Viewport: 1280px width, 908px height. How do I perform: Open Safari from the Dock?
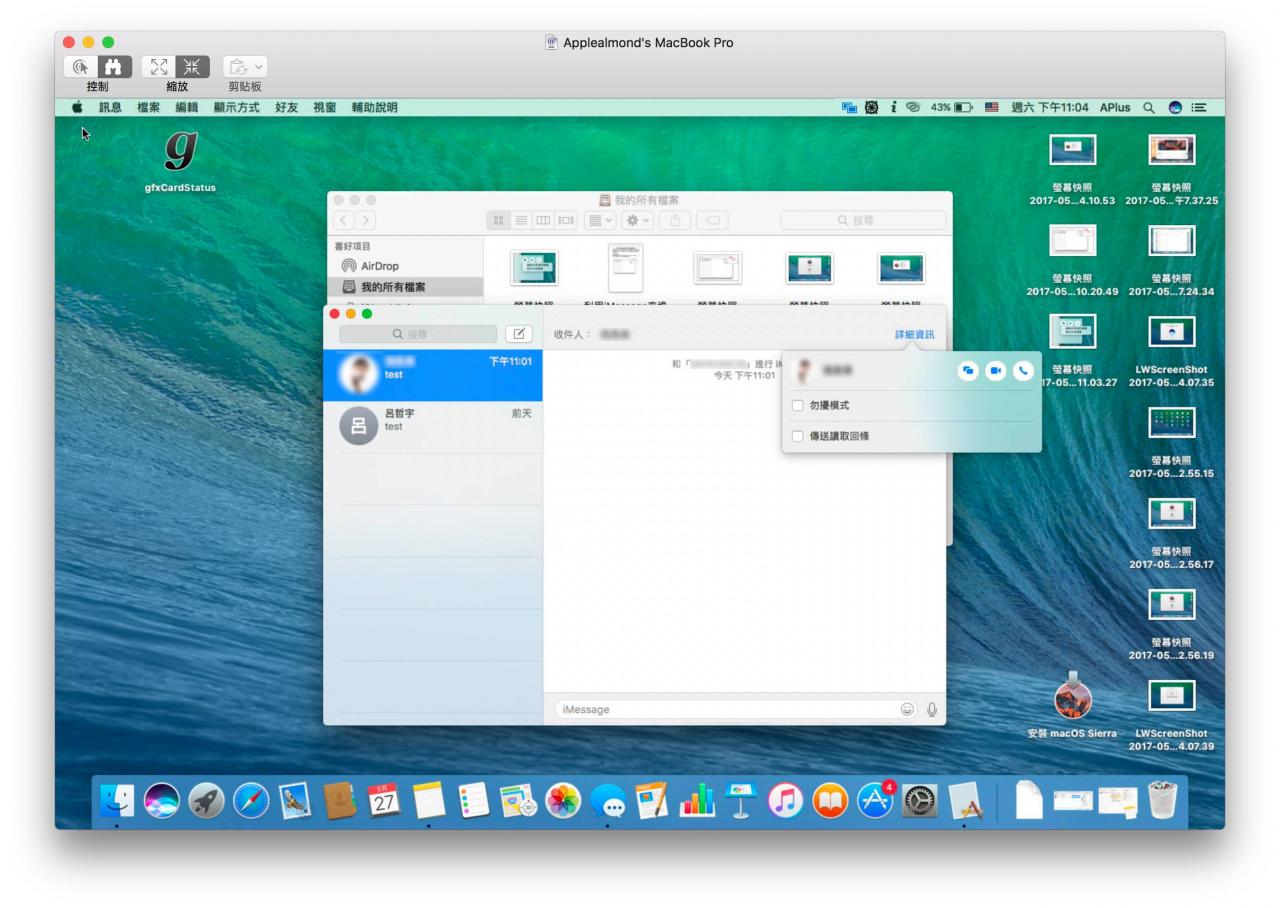251,800
